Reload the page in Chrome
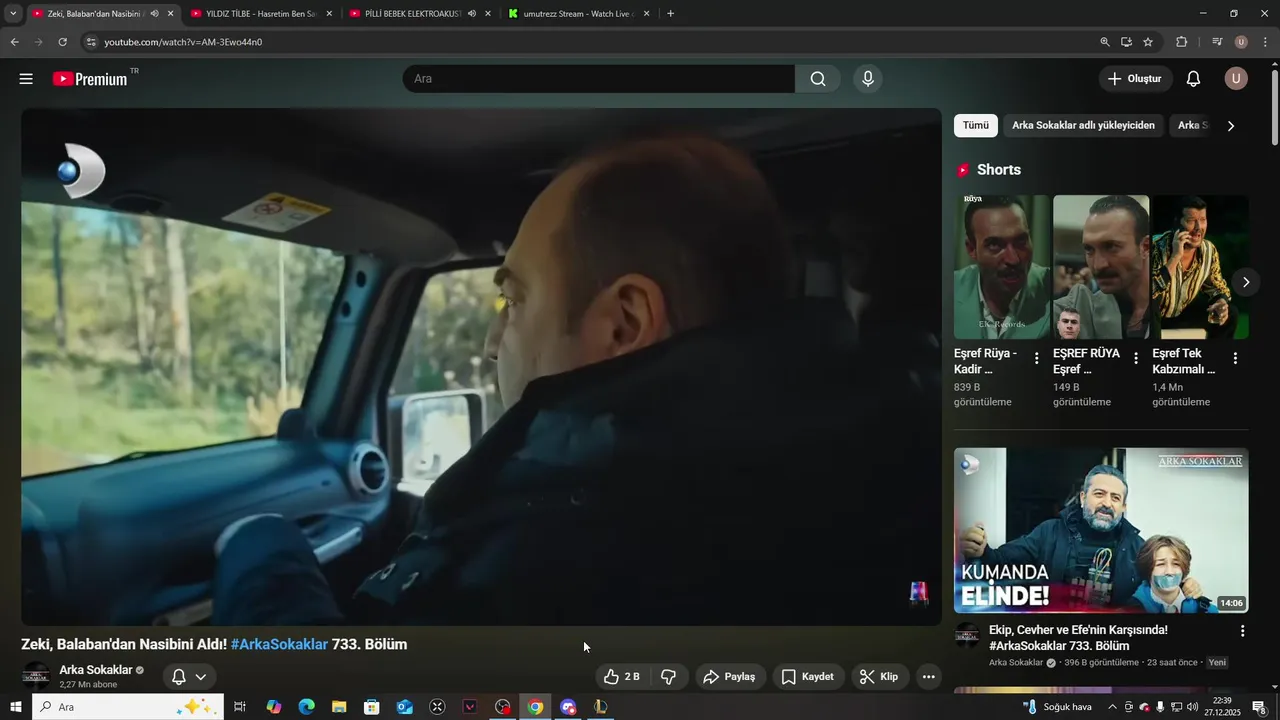 click(x=62, y=42)
